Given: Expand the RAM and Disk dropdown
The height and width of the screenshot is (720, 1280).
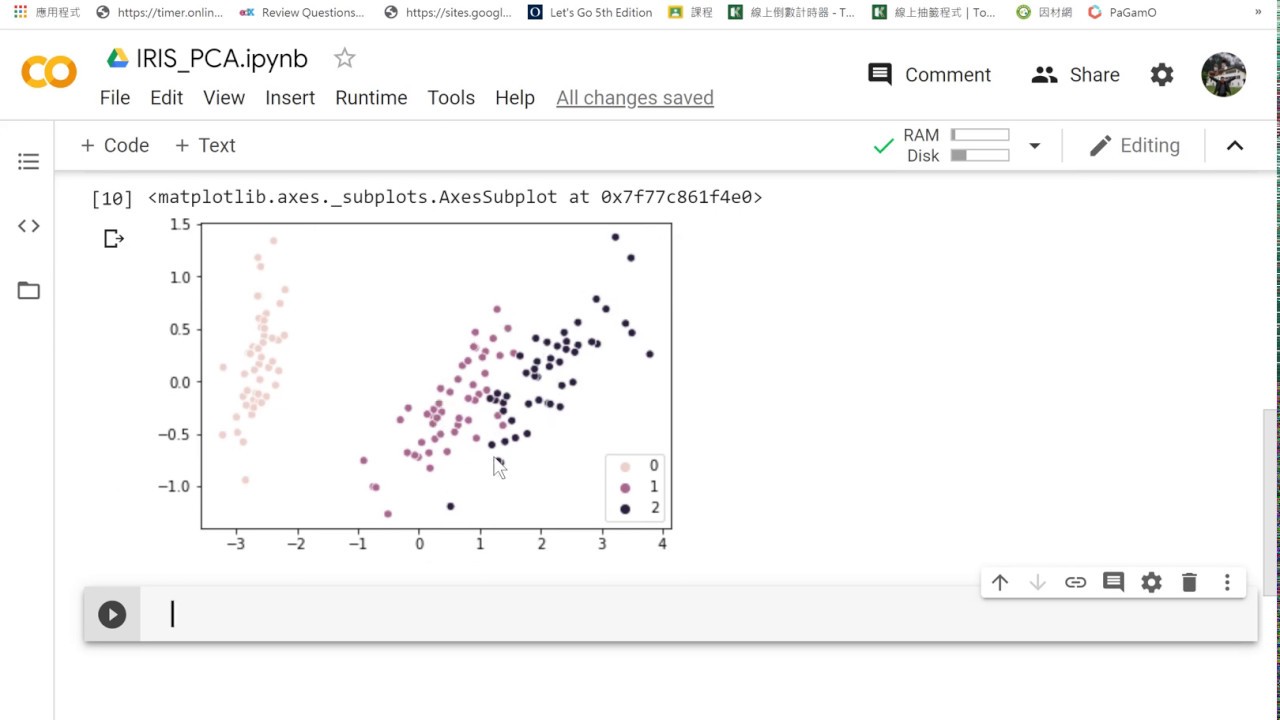Looking at the screenshot, I should (x=1035, y=146).
